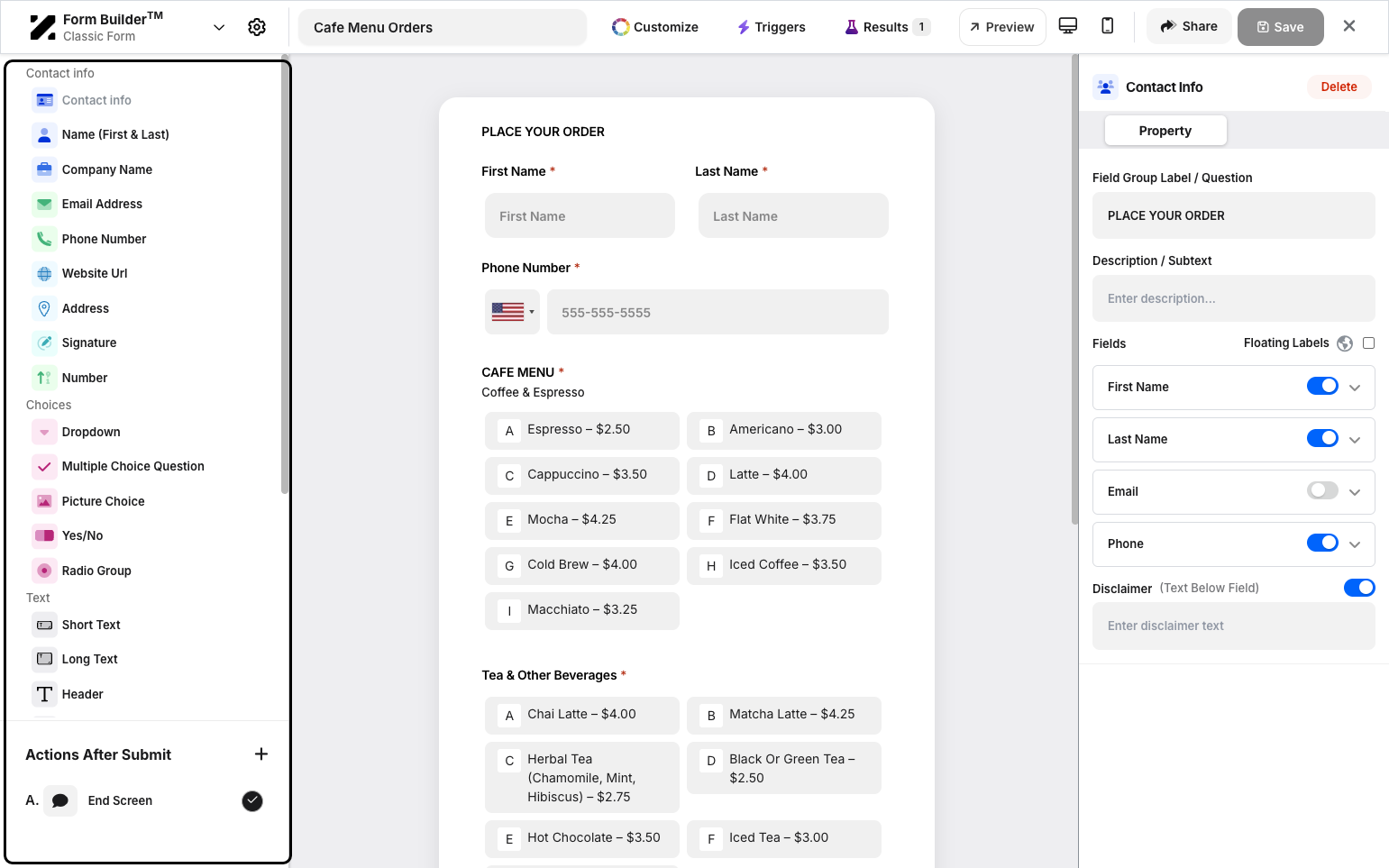This screenshot has height=868, width=1389.
Task: Expand Last Name field settings
Action: click(x=1355, y=440)
